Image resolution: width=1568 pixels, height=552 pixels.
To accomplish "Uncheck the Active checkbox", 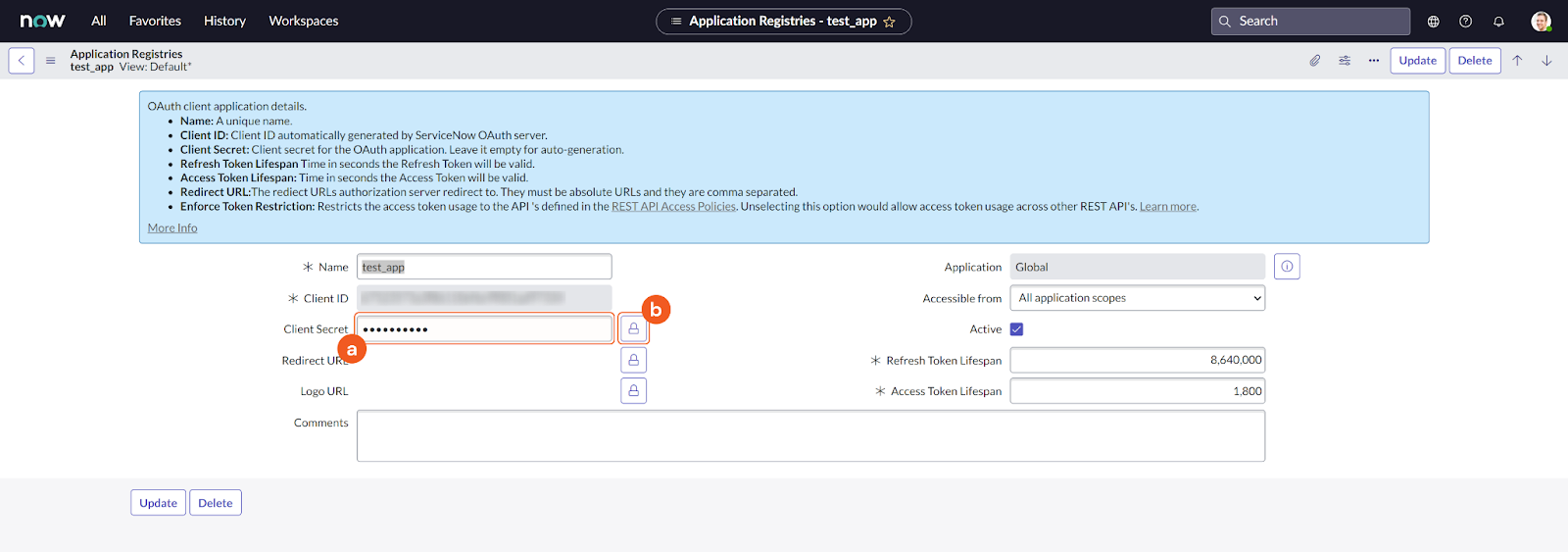I will [x=1016, y=329].
